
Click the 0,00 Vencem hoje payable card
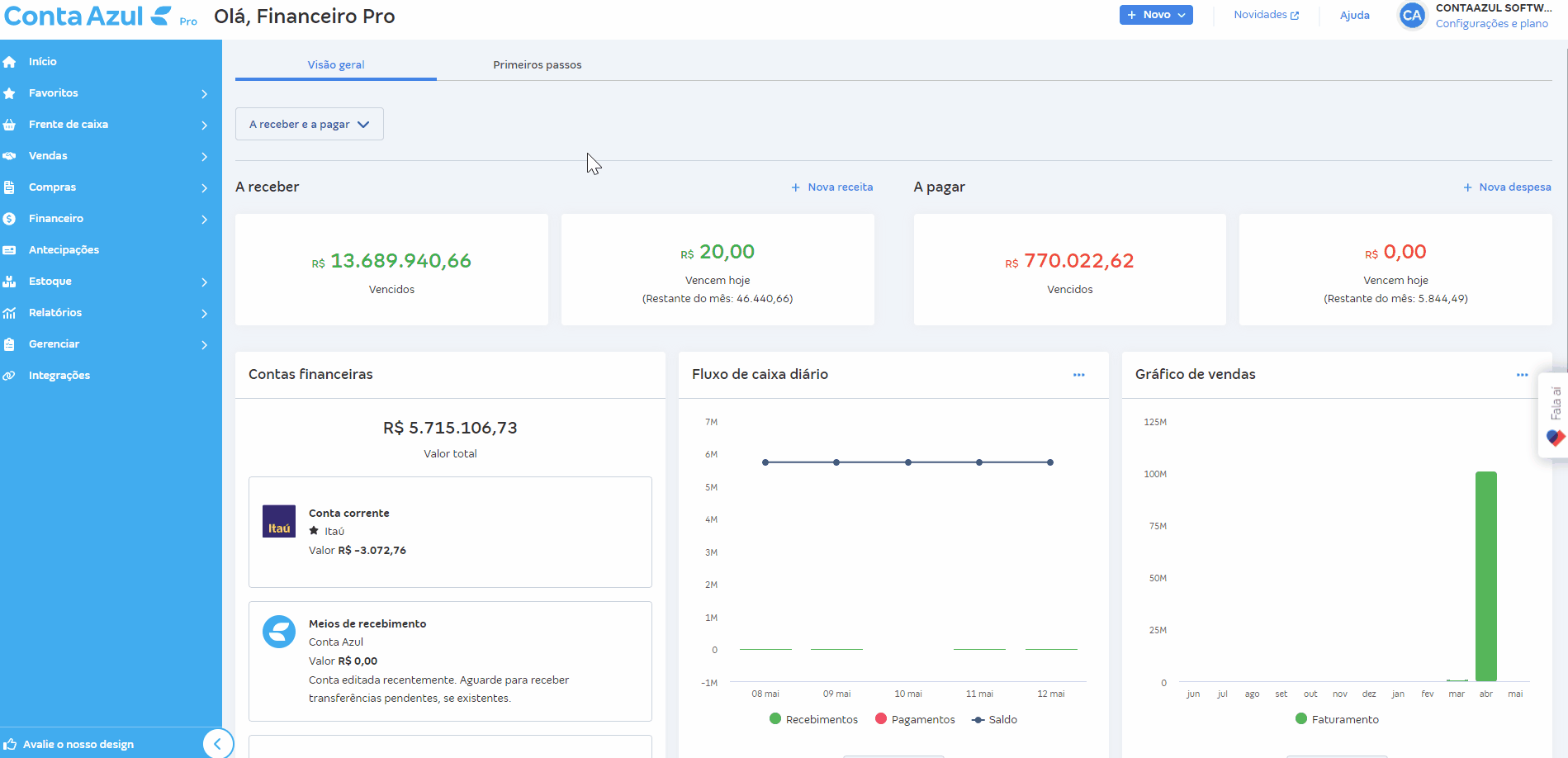(x=1395, y=270)
